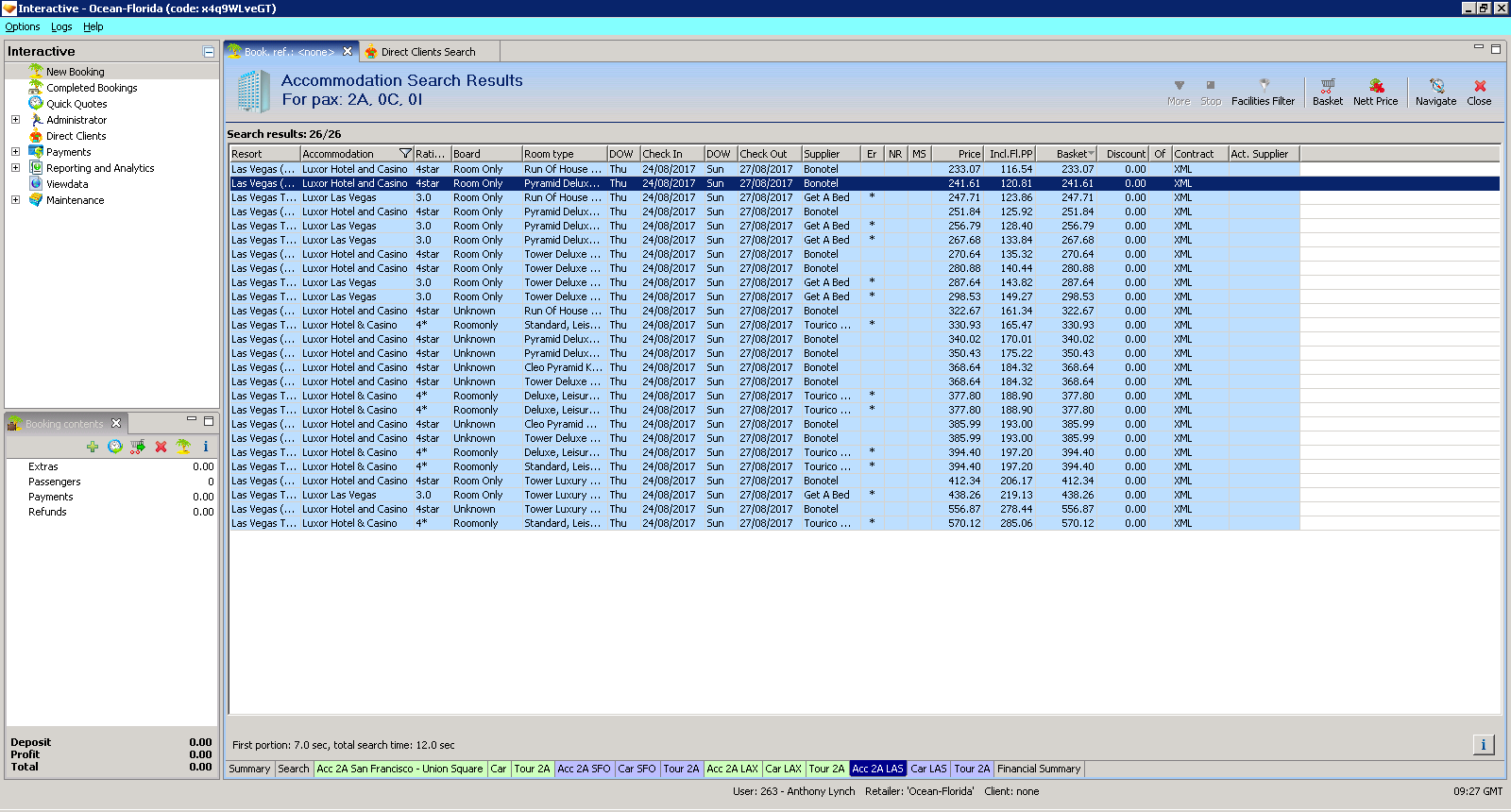
Task: Expand the Payments tree node
Action: pyautogui.click(x=15, y=152)
